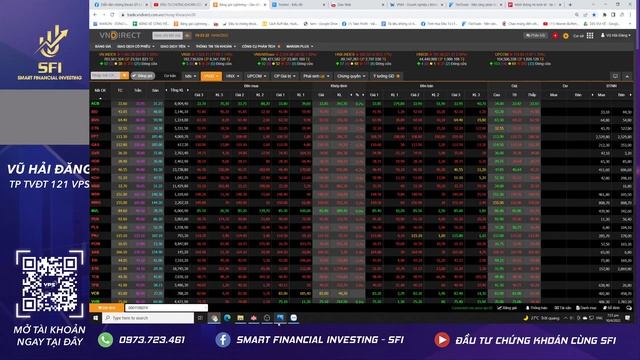The width and height of the screenshot is (640, 360).
Task: Open the UPCOM dropdown filter
Action: [256, 76]
